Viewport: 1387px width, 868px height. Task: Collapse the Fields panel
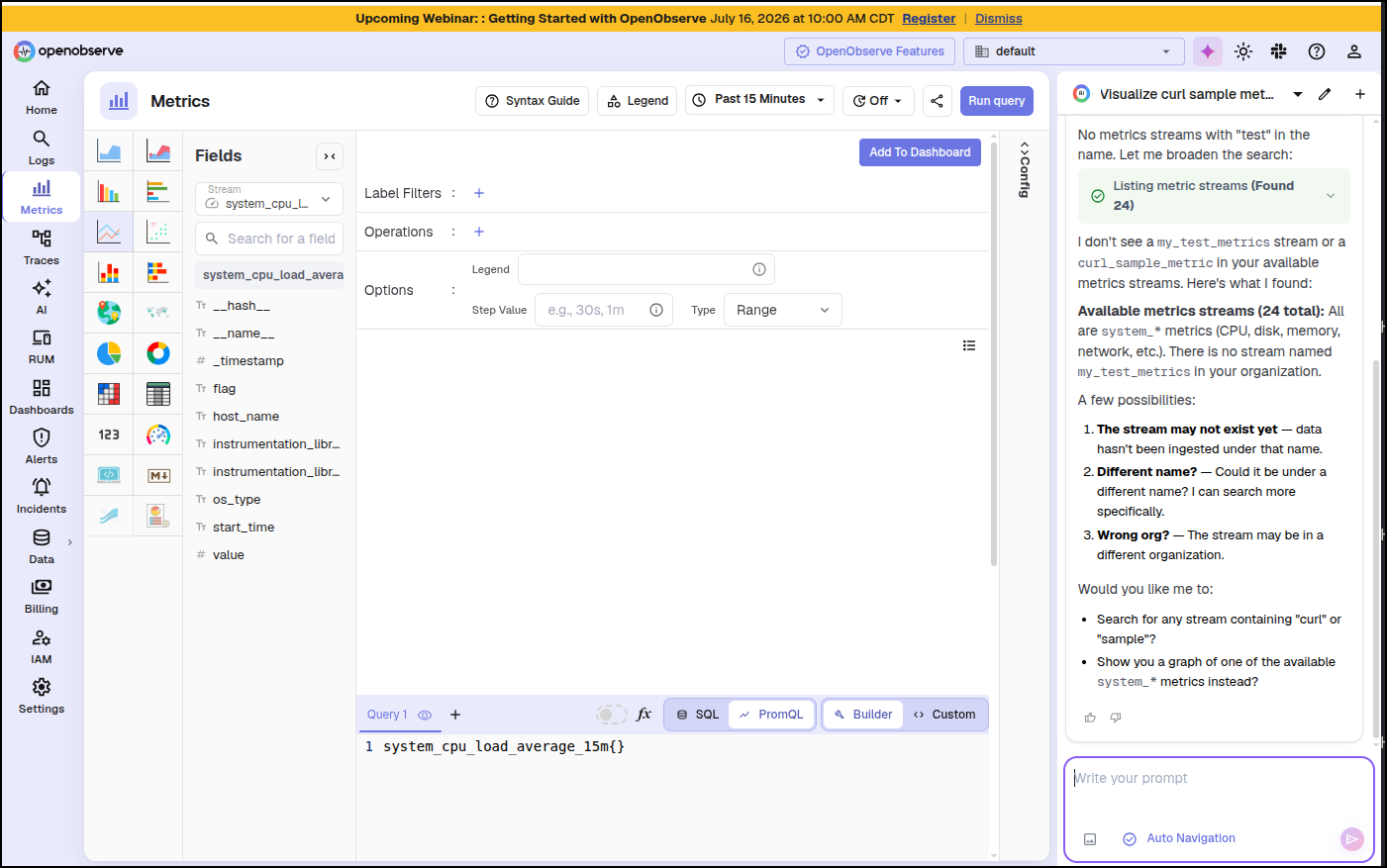click(330, 156)
